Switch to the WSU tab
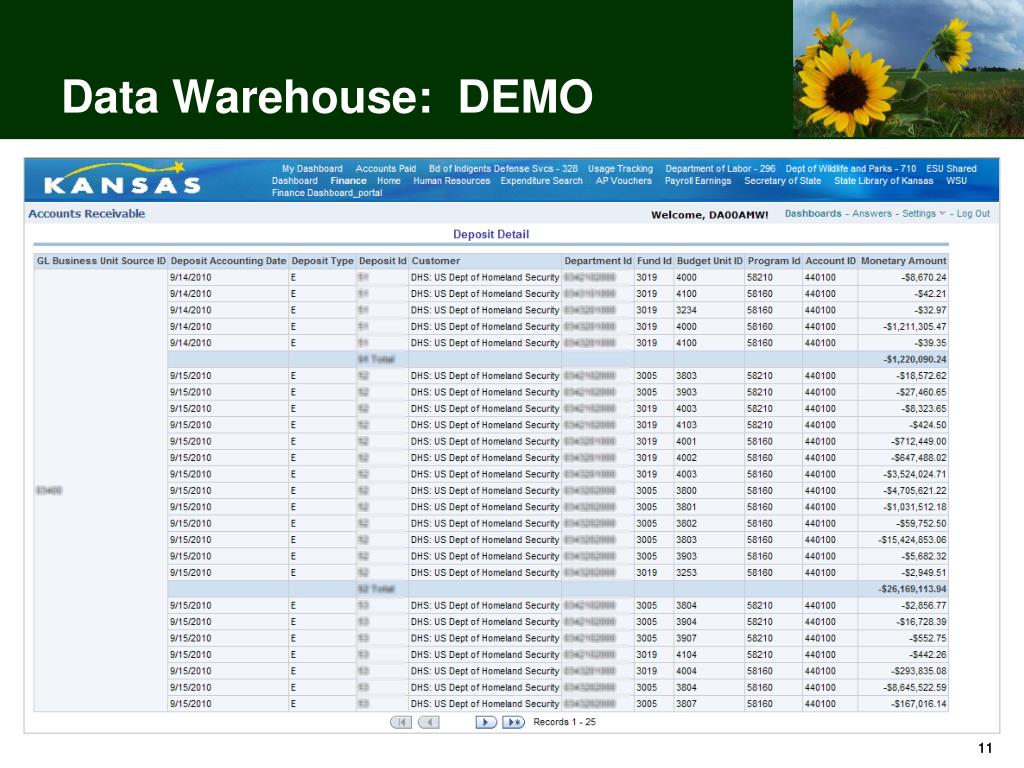1024x768 pixels. point(956,181)
